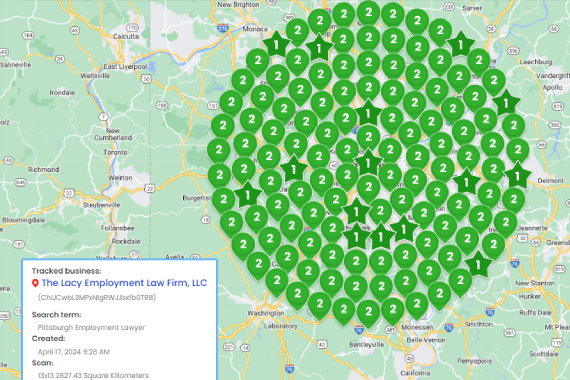
Task: Click the US 40 shield near Bentleyville
Action: [x=321, y=344]
